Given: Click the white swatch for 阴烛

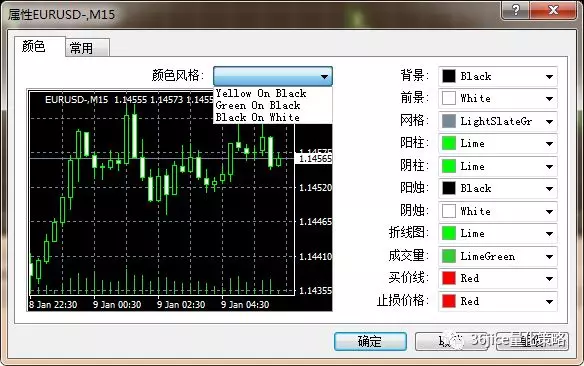Looking at the screenshot, I should pos(448,211).
